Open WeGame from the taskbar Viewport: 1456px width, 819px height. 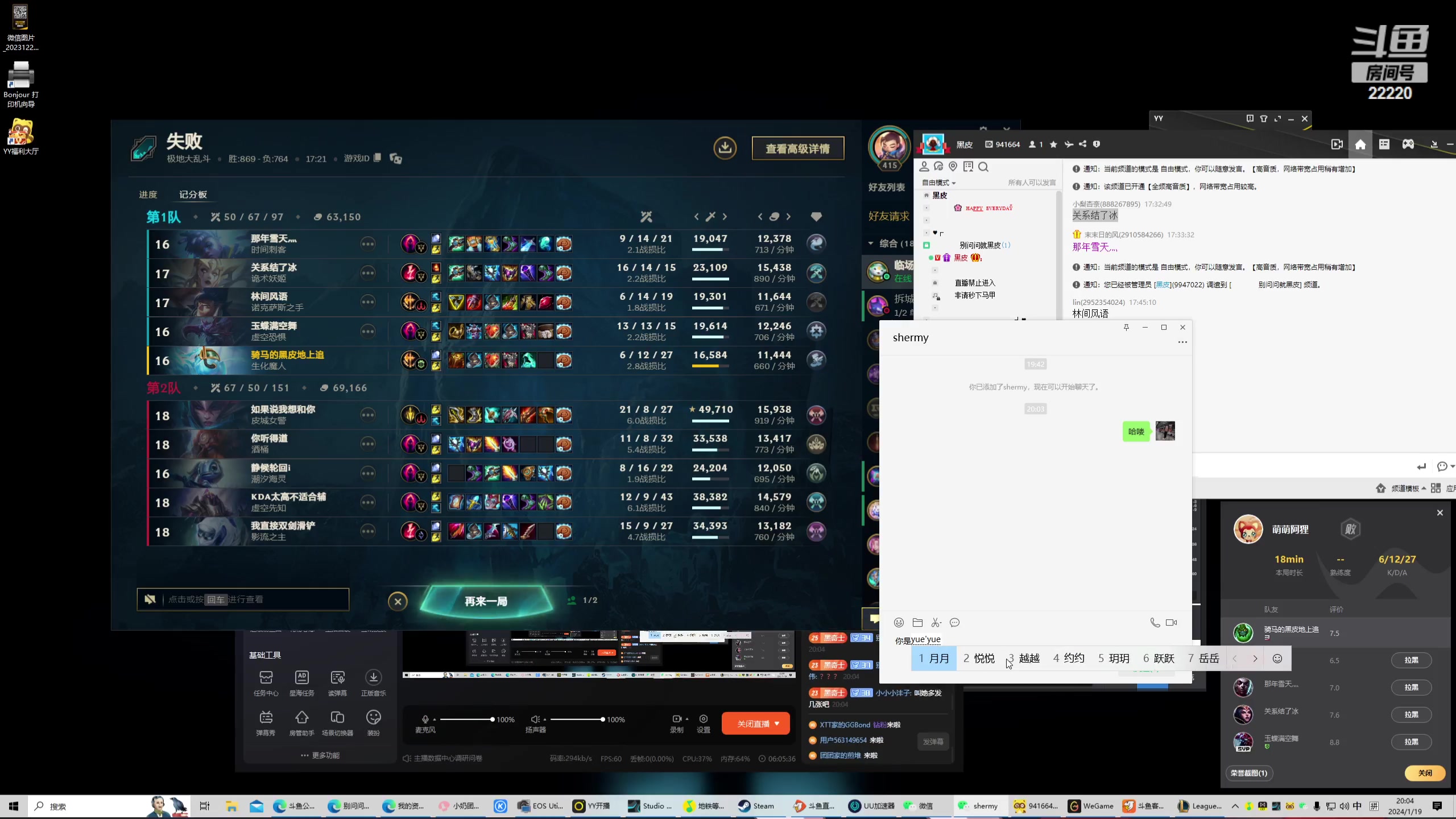[x=1090, y=805]
